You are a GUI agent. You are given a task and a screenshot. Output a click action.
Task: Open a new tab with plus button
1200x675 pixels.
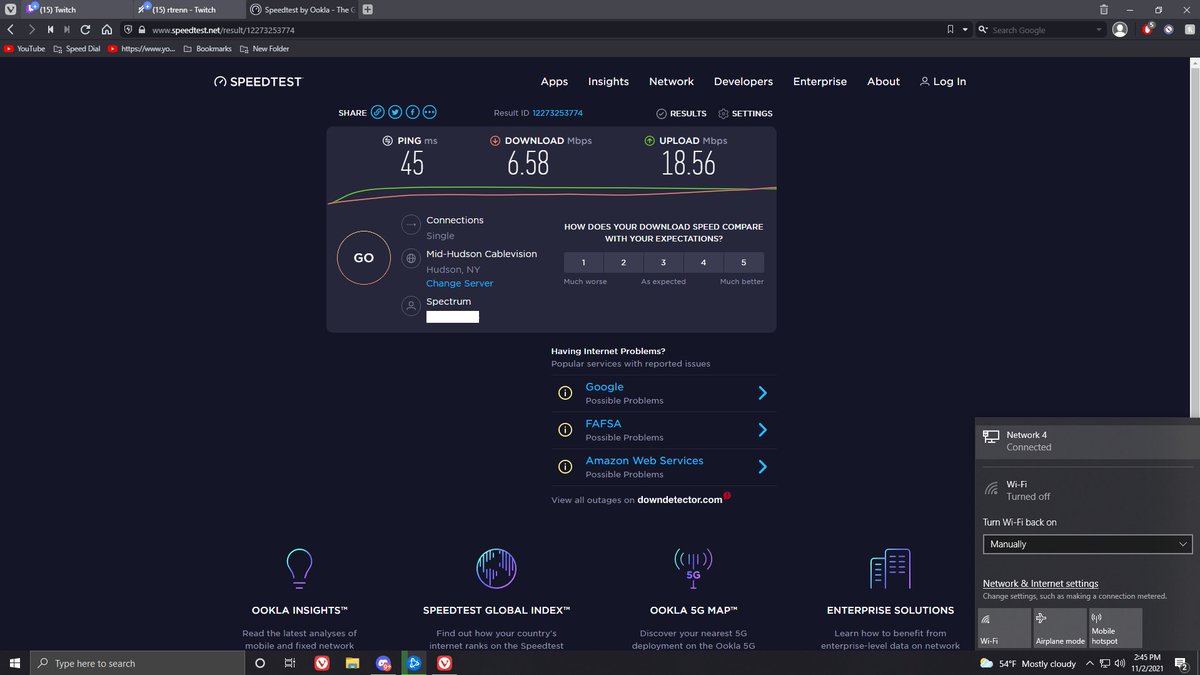tap(368, 9)
